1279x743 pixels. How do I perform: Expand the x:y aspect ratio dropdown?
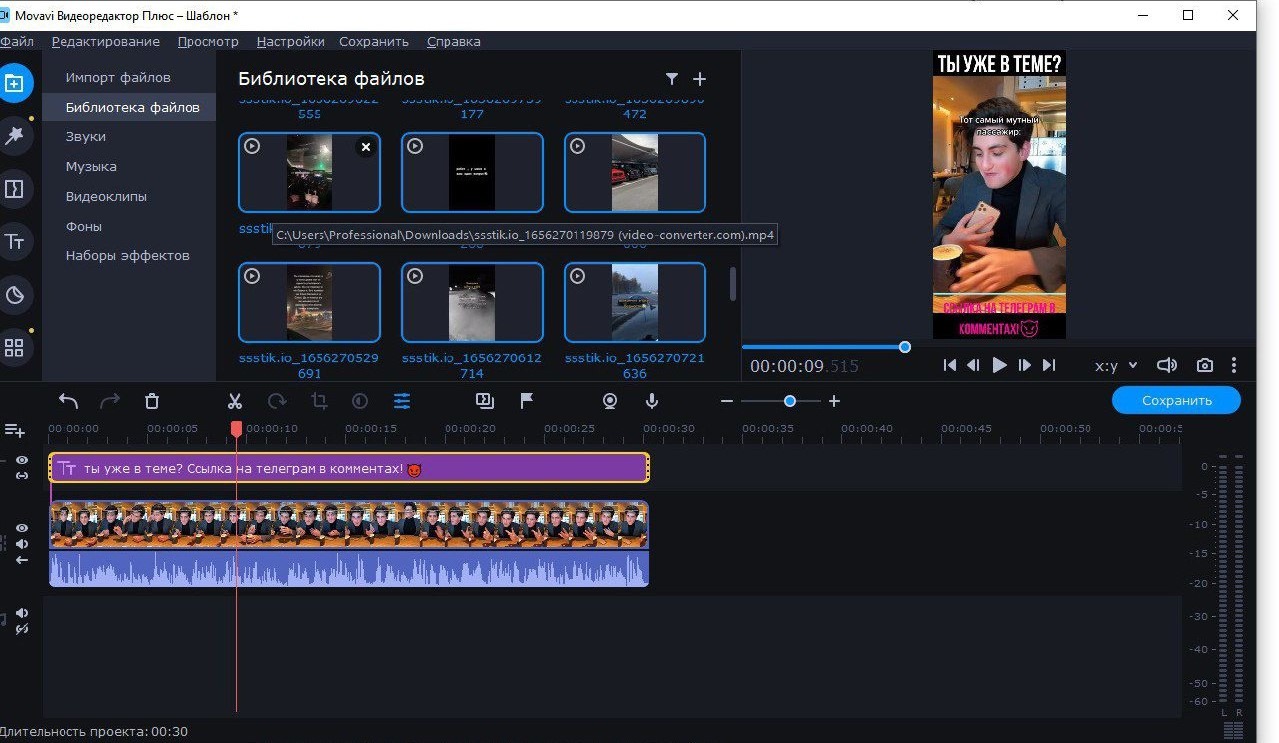pos(1116,366)
